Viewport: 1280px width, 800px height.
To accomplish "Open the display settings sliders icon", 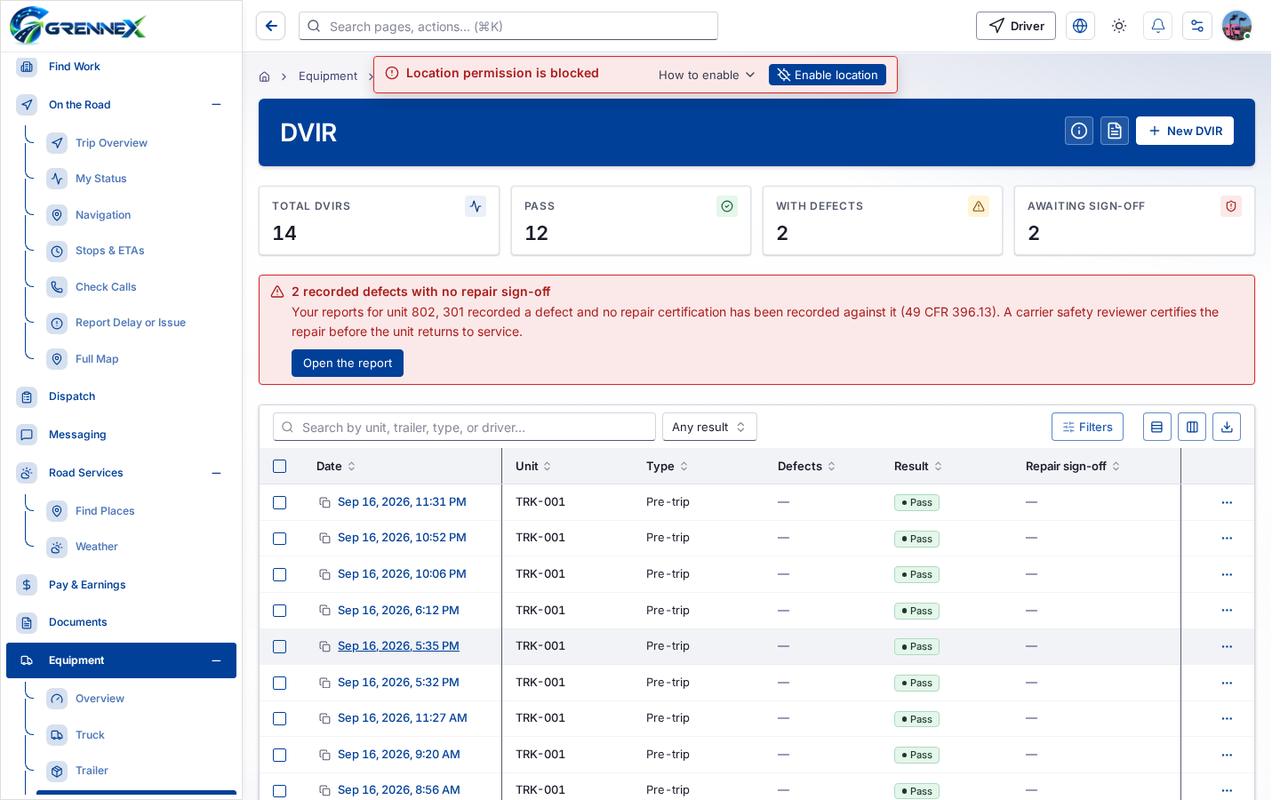I will click(x=1197, y=26).
